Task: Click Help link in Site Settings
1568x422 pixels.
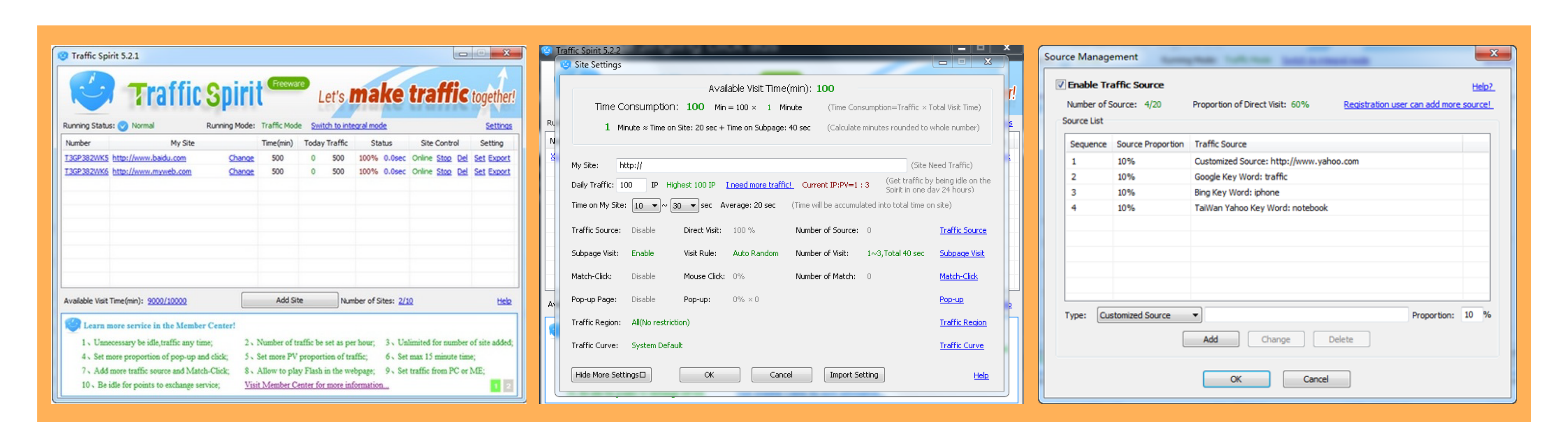Action: [981, 376]
